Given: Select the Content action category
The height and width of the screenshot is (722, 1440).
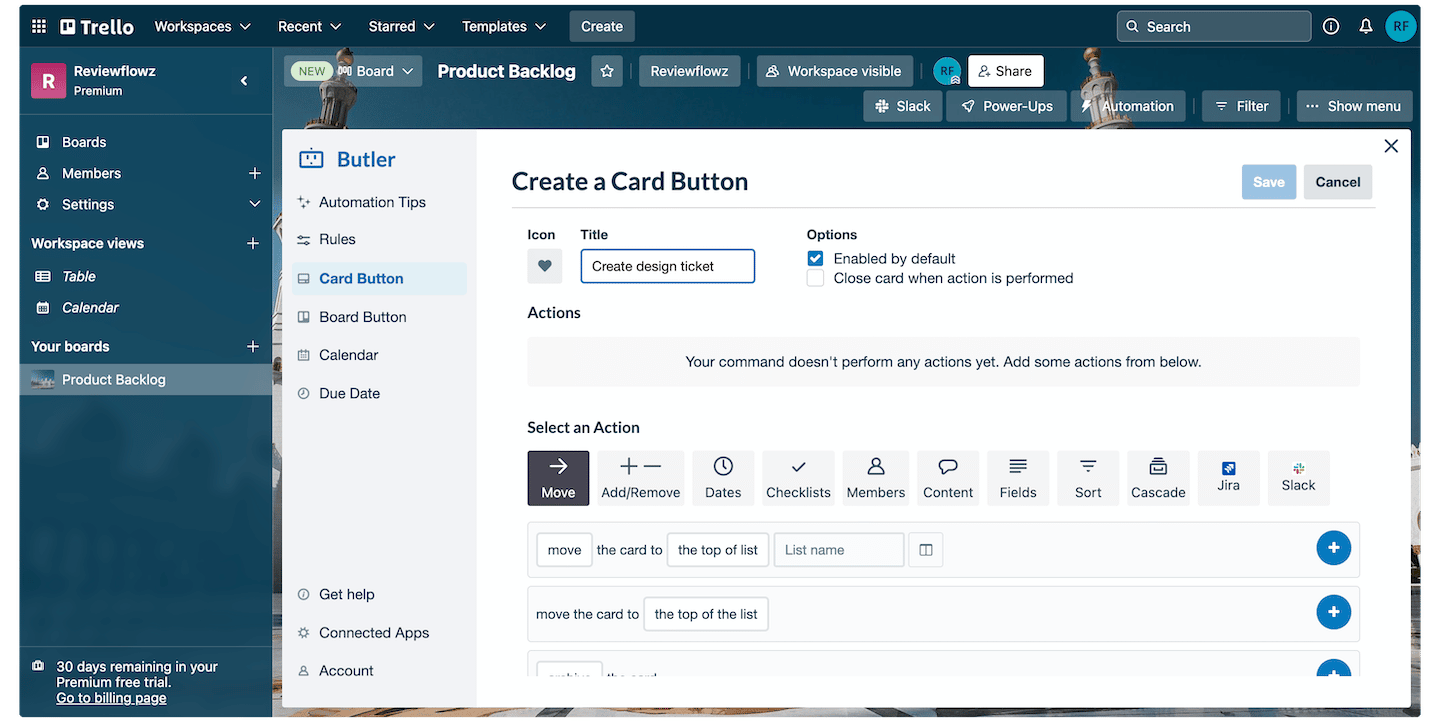Looking at the screenshot, I should [x=948, y=478].
